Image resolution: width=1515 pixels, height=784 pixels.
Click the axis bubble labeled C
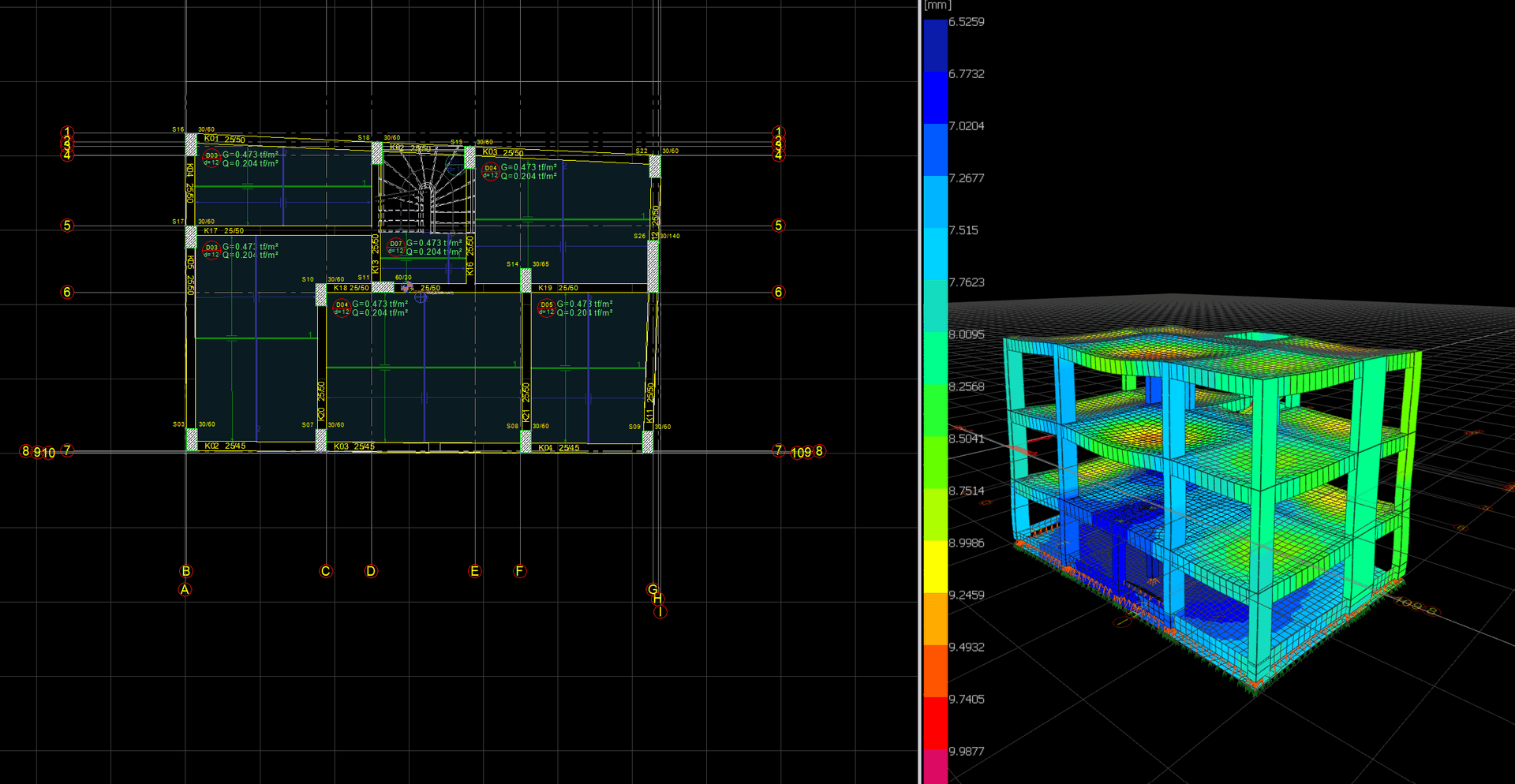(x=326, y=571)
